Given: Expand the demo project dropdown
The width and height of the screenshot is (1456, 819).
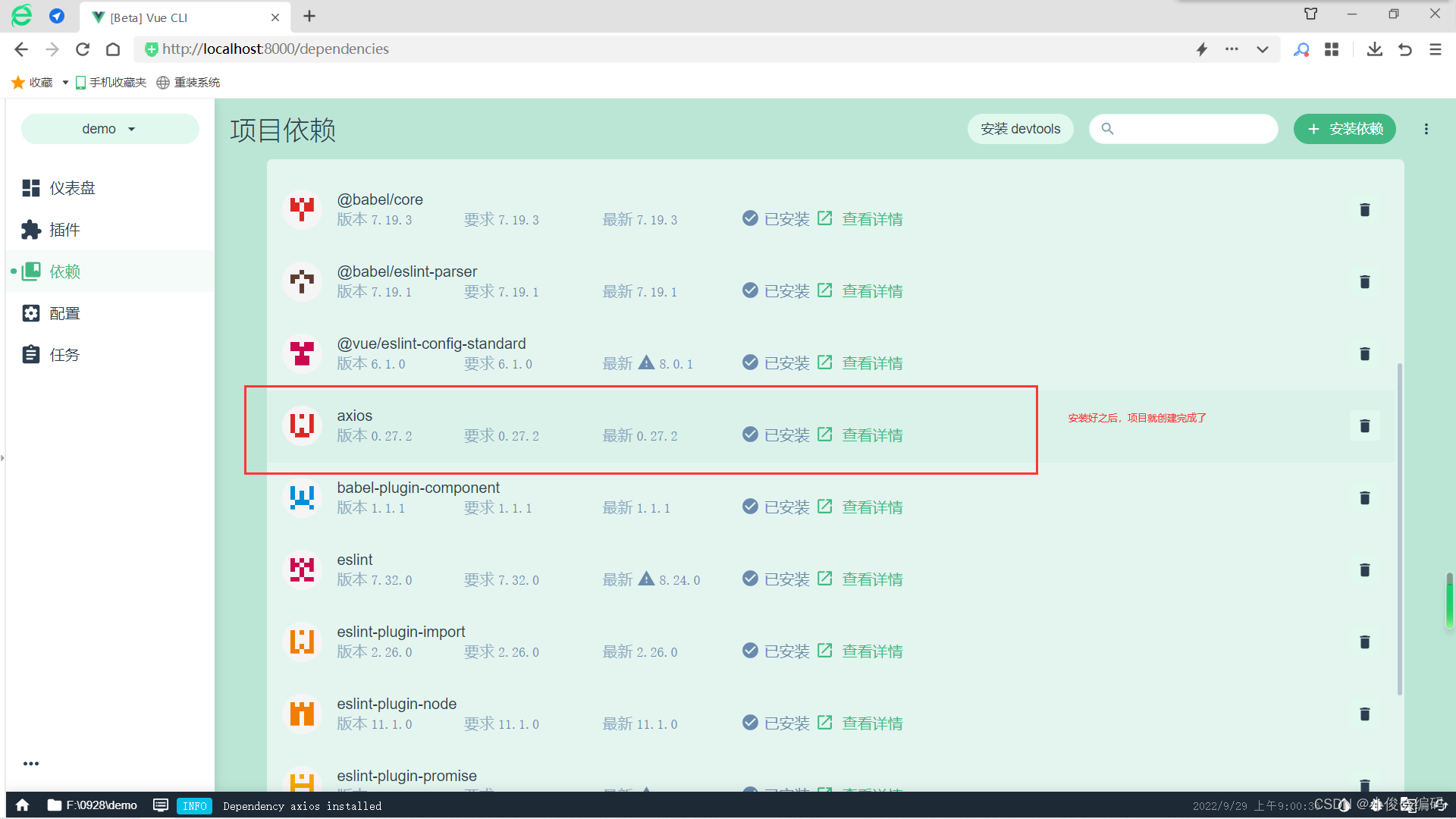Looking at the screenshot, I should click(x=110, y=129).
